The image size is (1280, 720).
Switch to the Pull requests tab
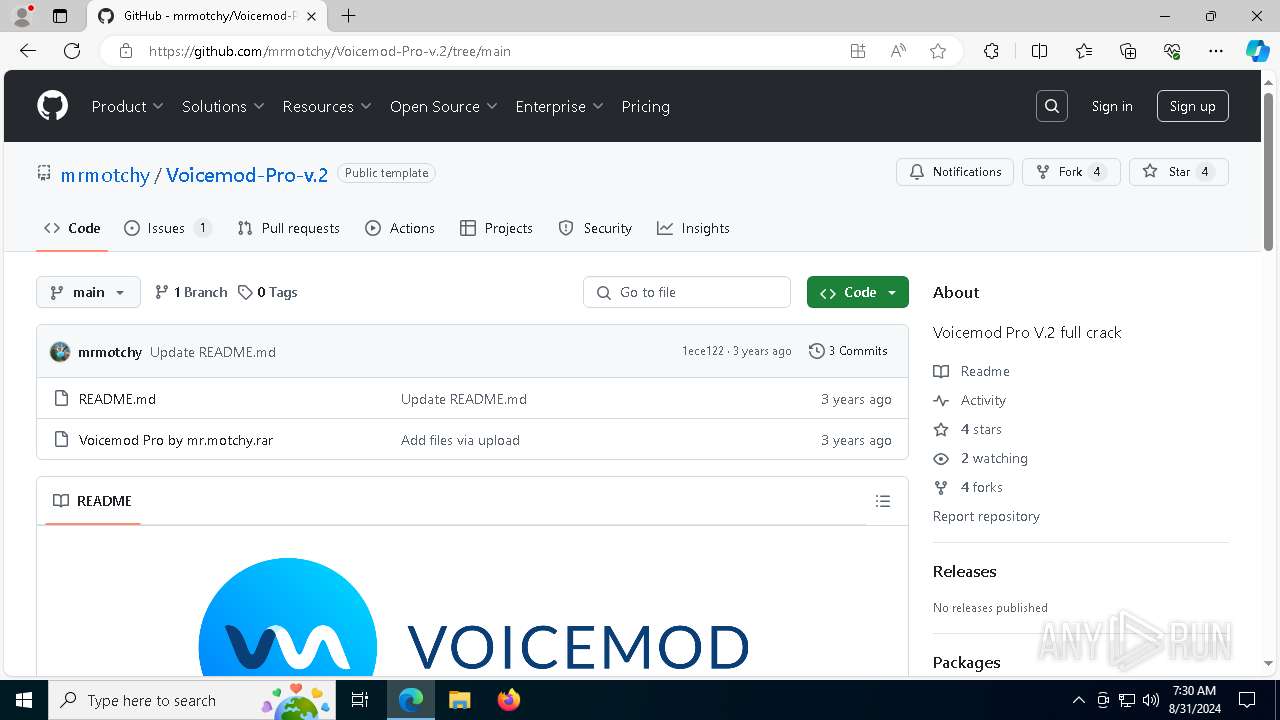[x=289, y=228]
